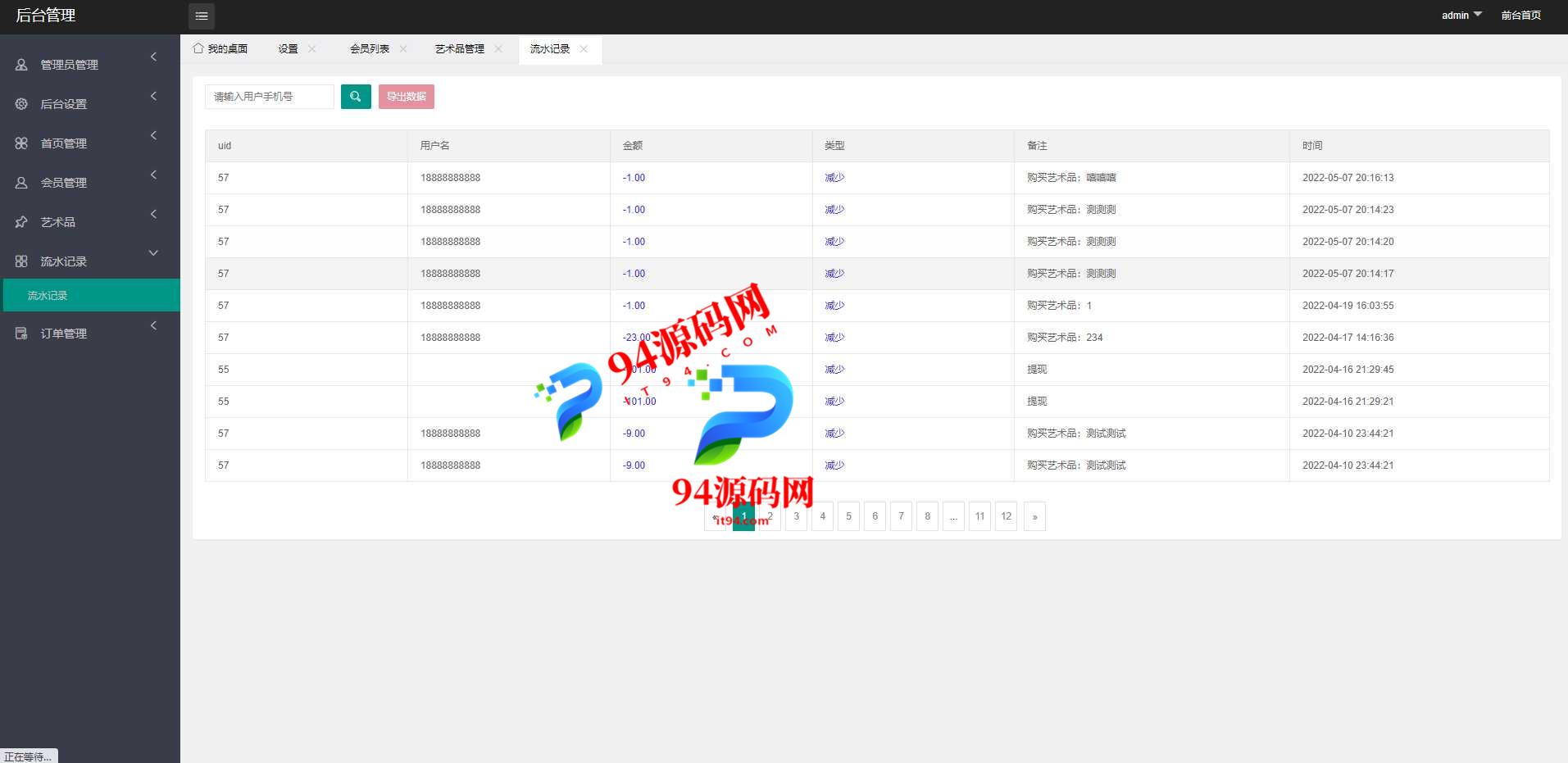
Task: Click the 艺术品 pin icon
Action: tap(21, 222)
